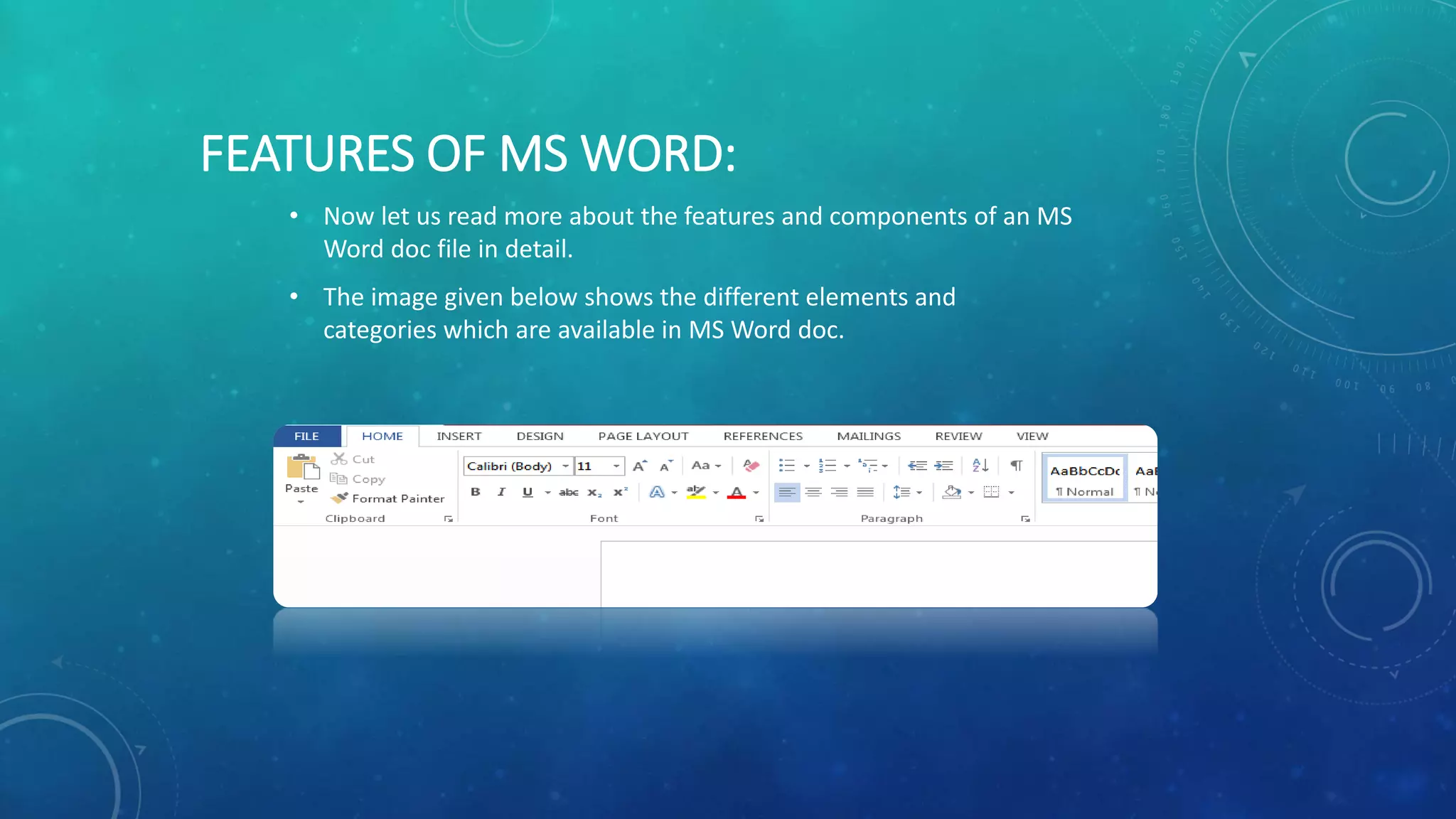Expand the underline style arrow
The image size is (1456, 819).
(x=547, y=493)
